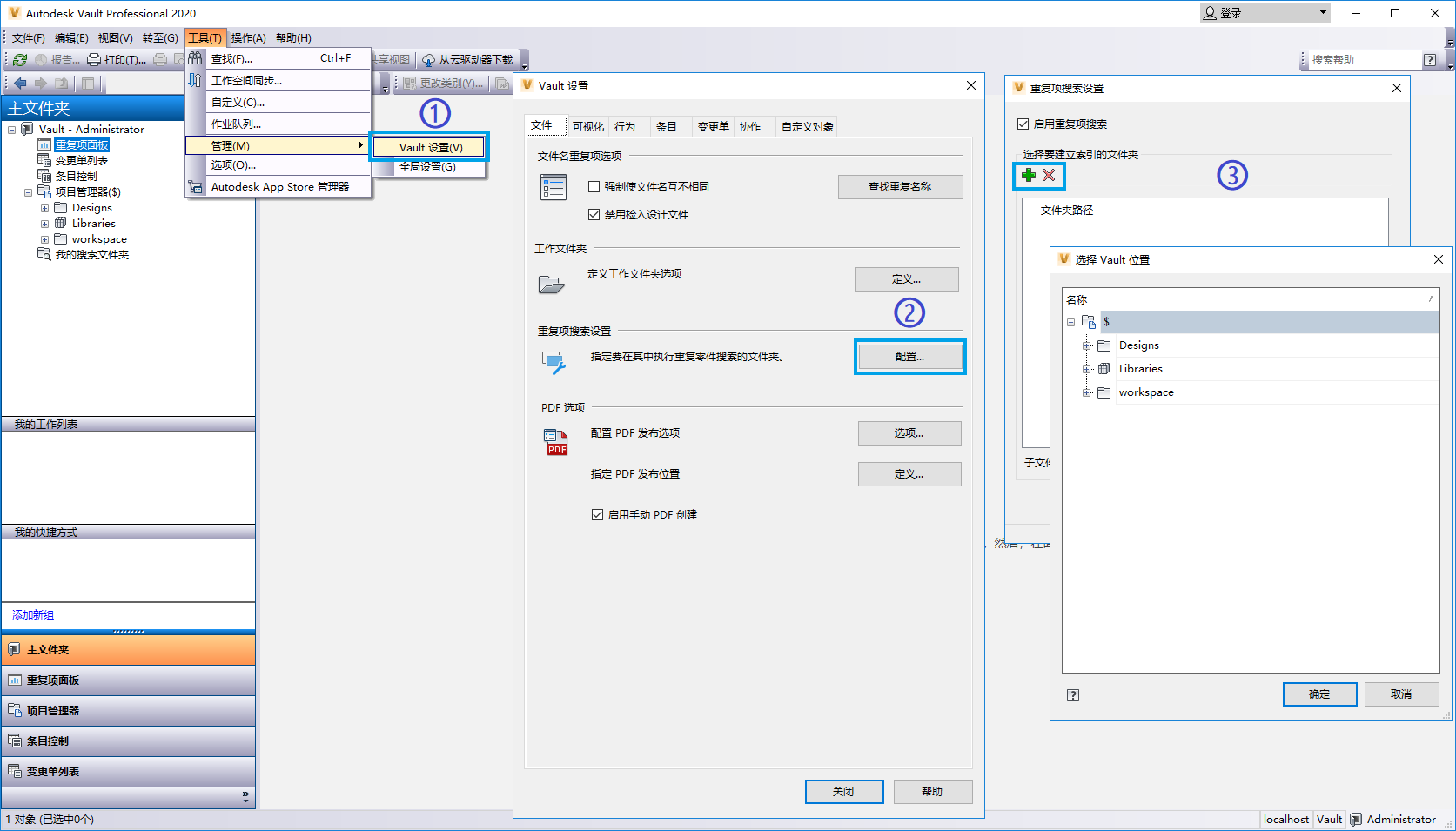
Task: Click the Print (打印) toolbar button
Action: click(x=117, y=60)
